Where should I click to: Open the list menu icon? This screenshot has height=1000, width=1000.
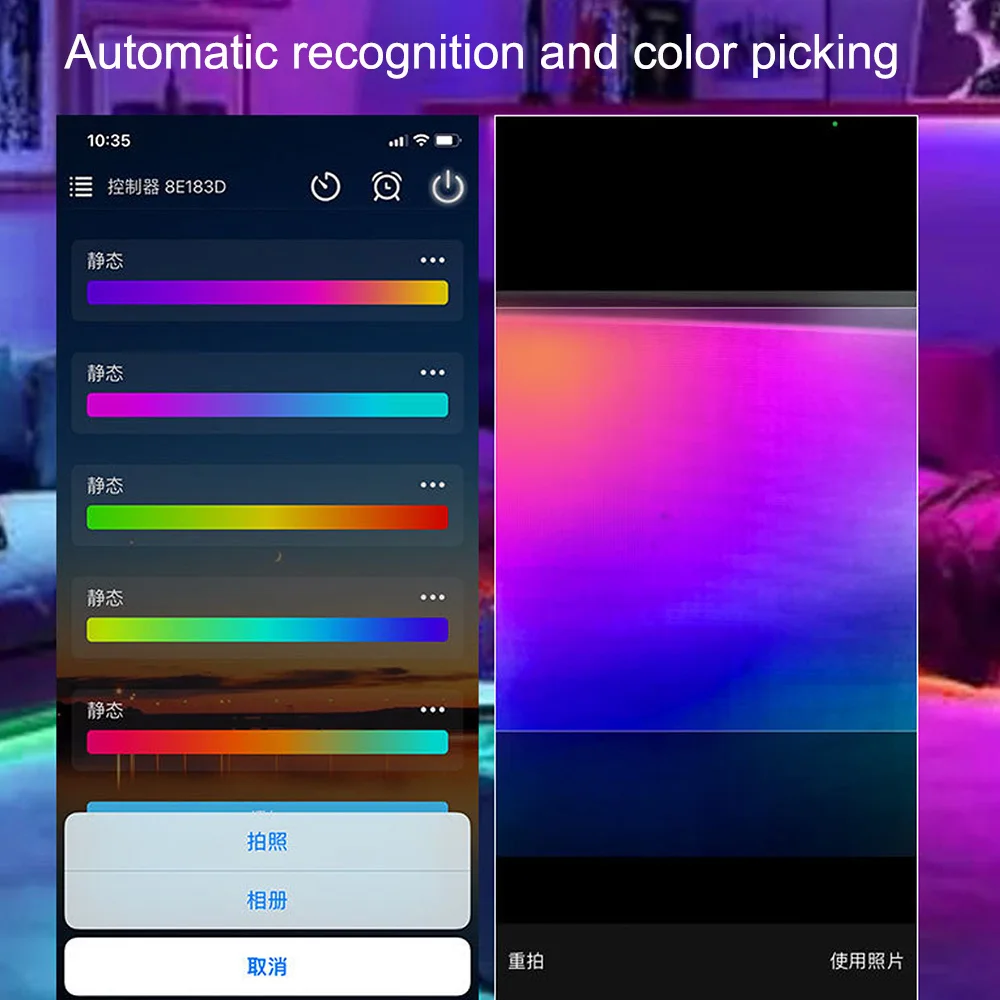tap(81, 187)
